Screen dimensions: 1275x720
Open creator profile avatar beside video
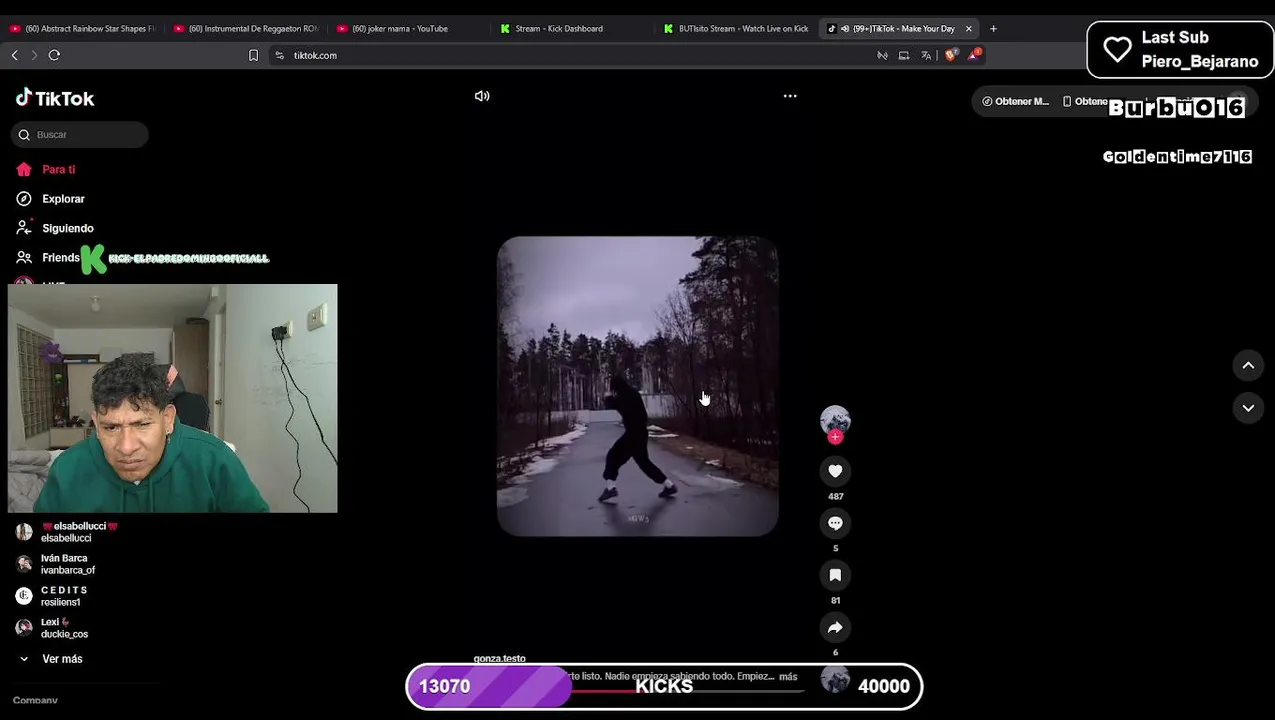pos(835,419)
